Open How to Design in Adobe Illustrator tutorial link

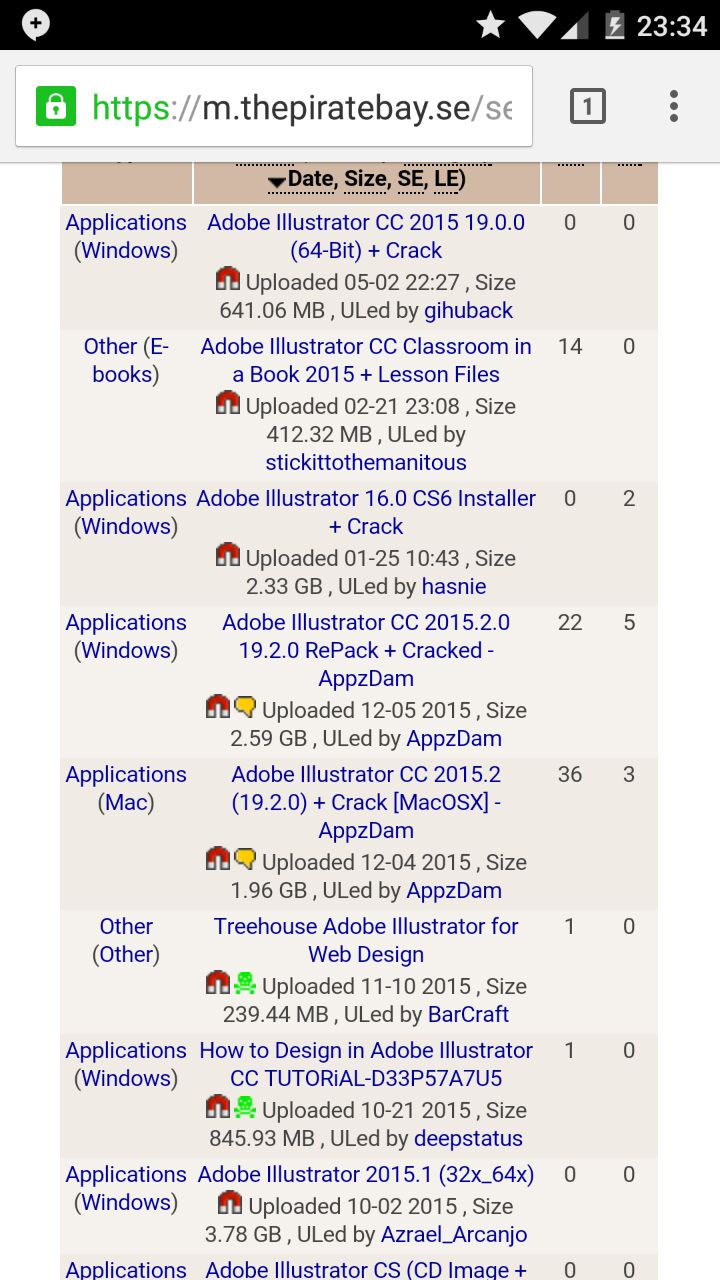coord(366,1064)
